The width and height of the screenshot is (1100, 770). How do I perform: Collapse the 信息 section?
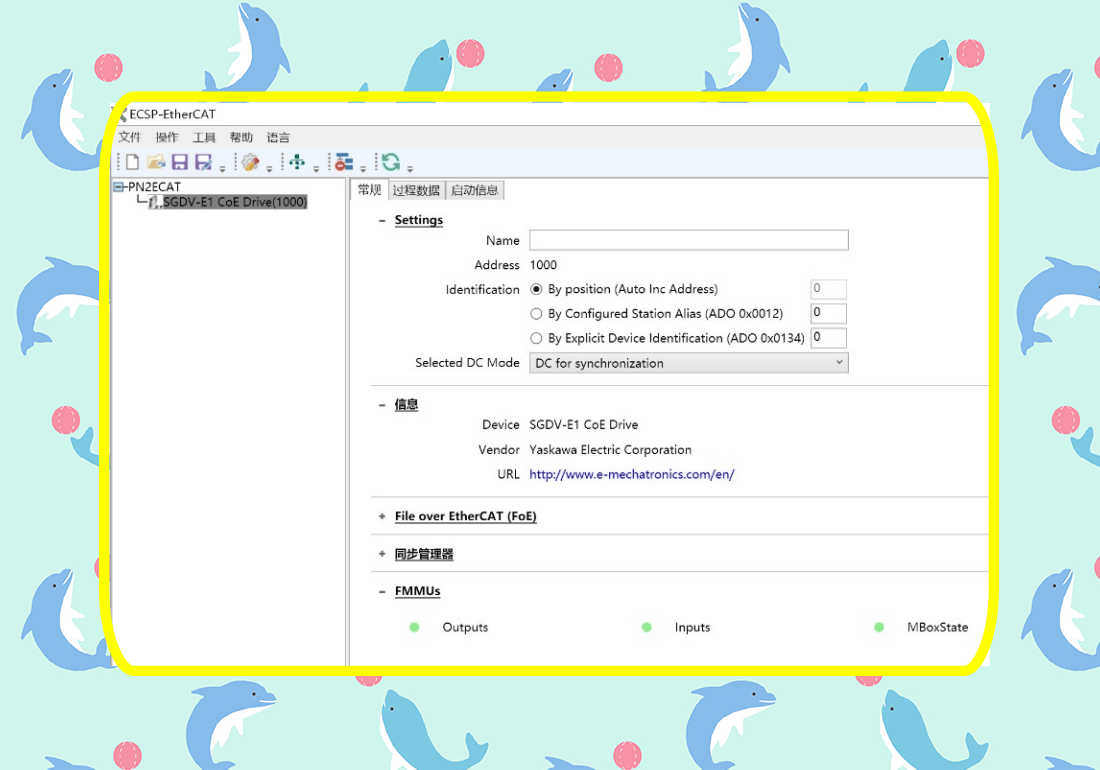382,405
